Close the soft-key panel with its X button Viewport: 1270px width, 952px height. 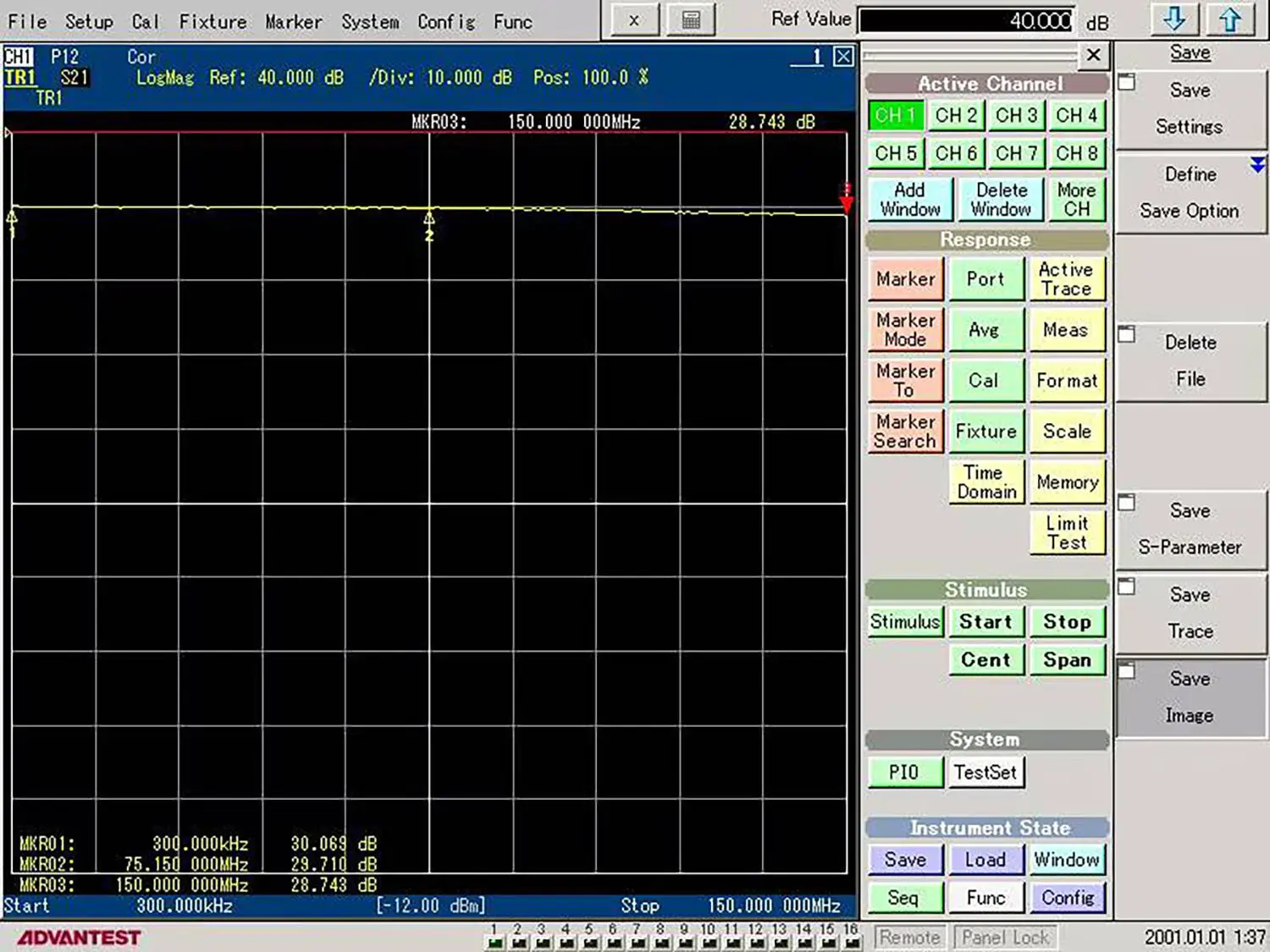[x=1094, y=55]
